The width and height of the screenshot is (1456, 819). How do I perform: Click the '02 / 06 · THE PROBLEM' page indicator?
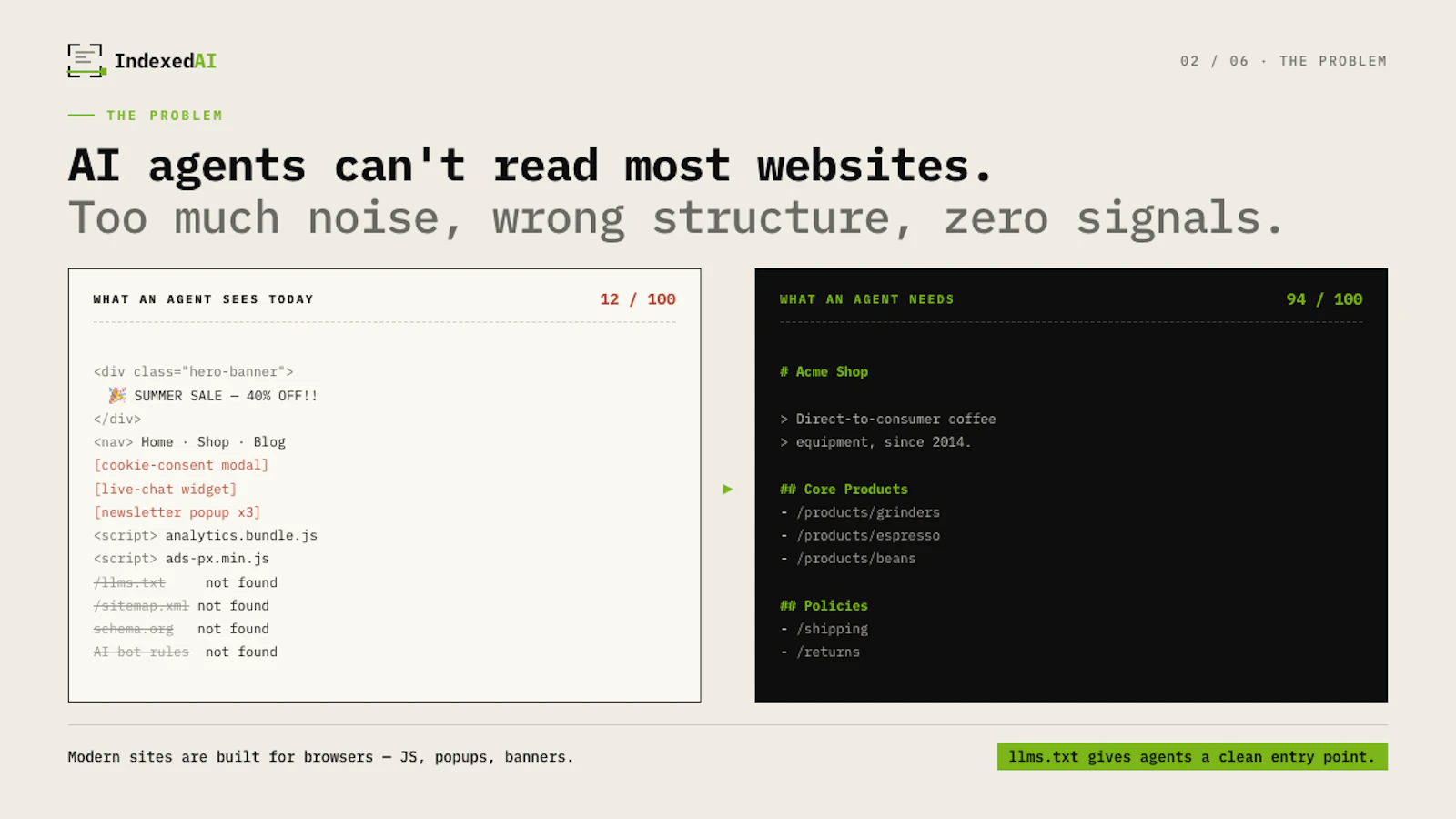pyautogui.click(x=1283, y=61)
